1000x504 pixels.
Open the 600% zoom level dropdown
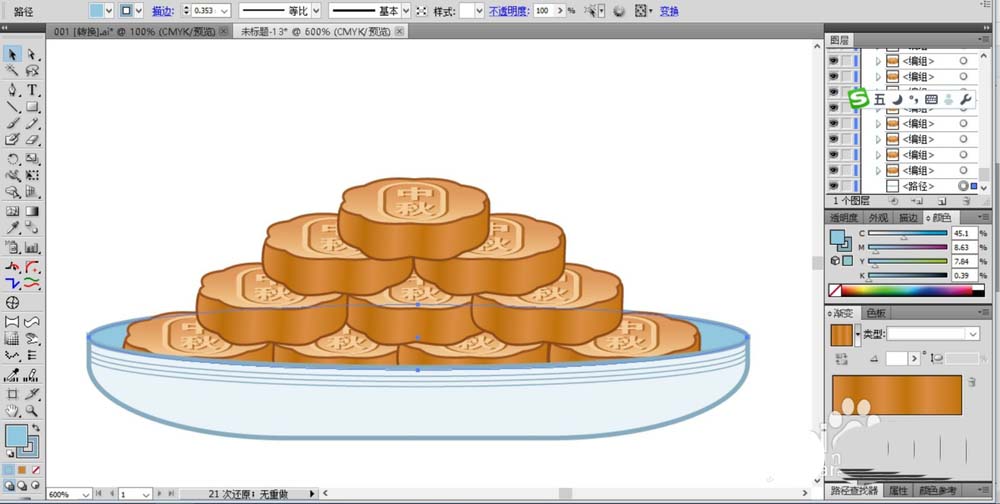tap(85, 494)
